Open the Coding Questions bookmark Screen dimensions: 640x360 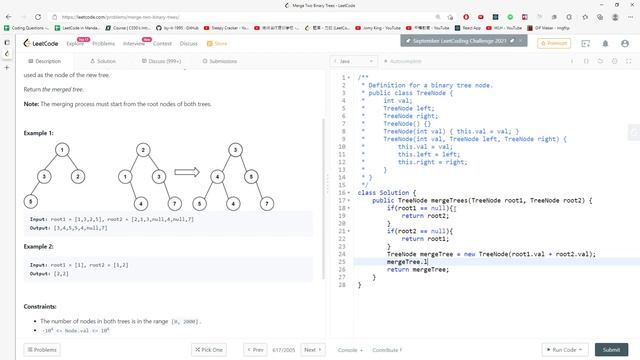tap(26, 28)
